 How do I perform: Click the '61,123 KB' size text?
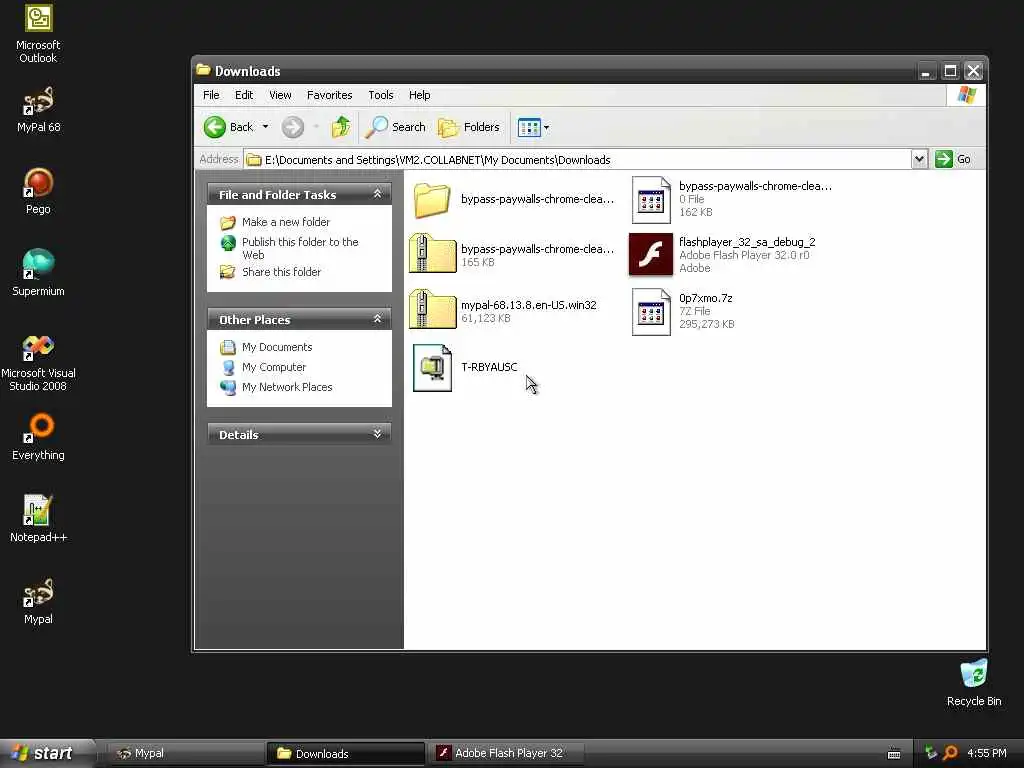pos(486,318)
